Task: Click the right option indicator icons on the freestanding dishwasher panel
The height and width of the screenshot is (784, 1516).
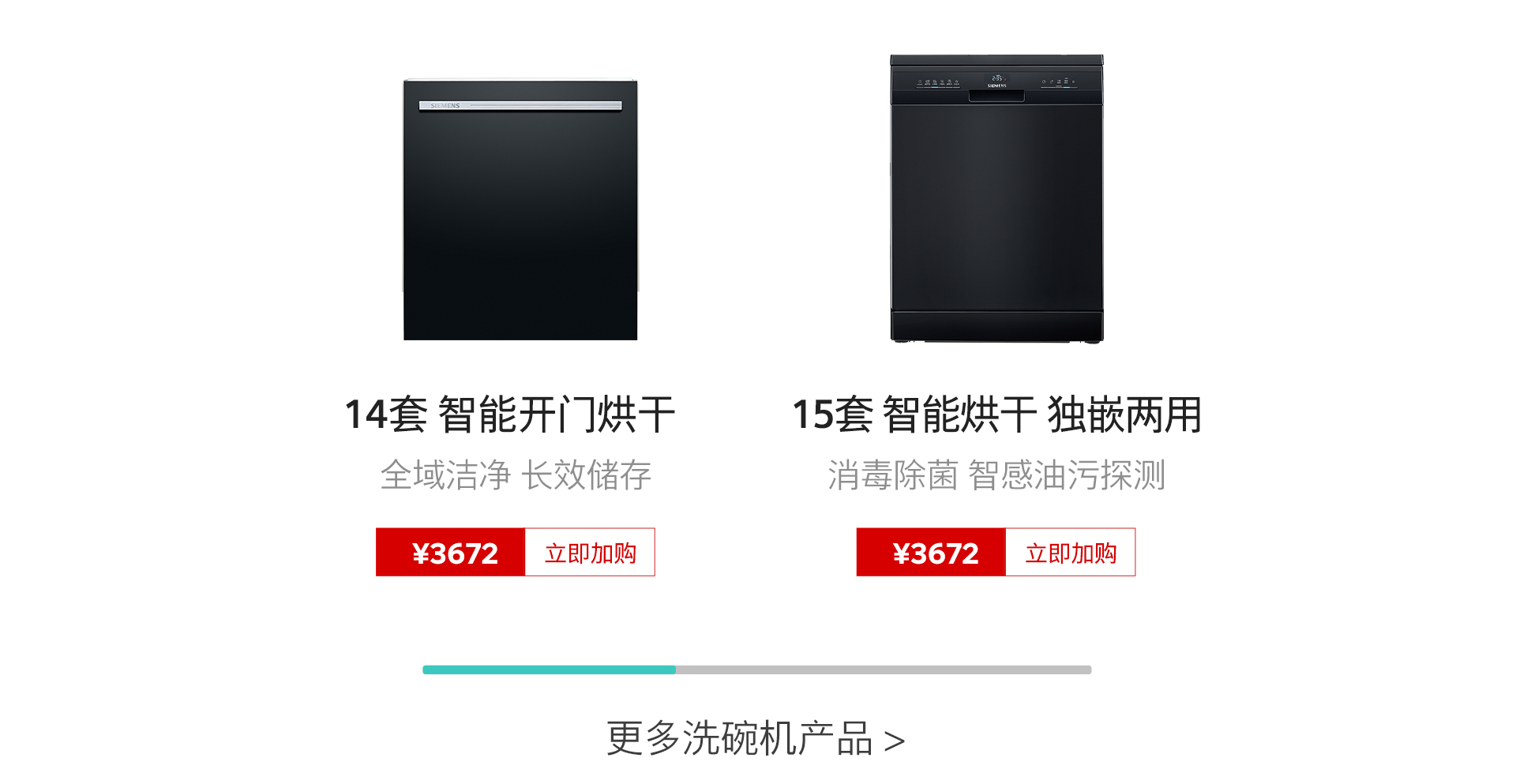Action: click(1059, 82)
